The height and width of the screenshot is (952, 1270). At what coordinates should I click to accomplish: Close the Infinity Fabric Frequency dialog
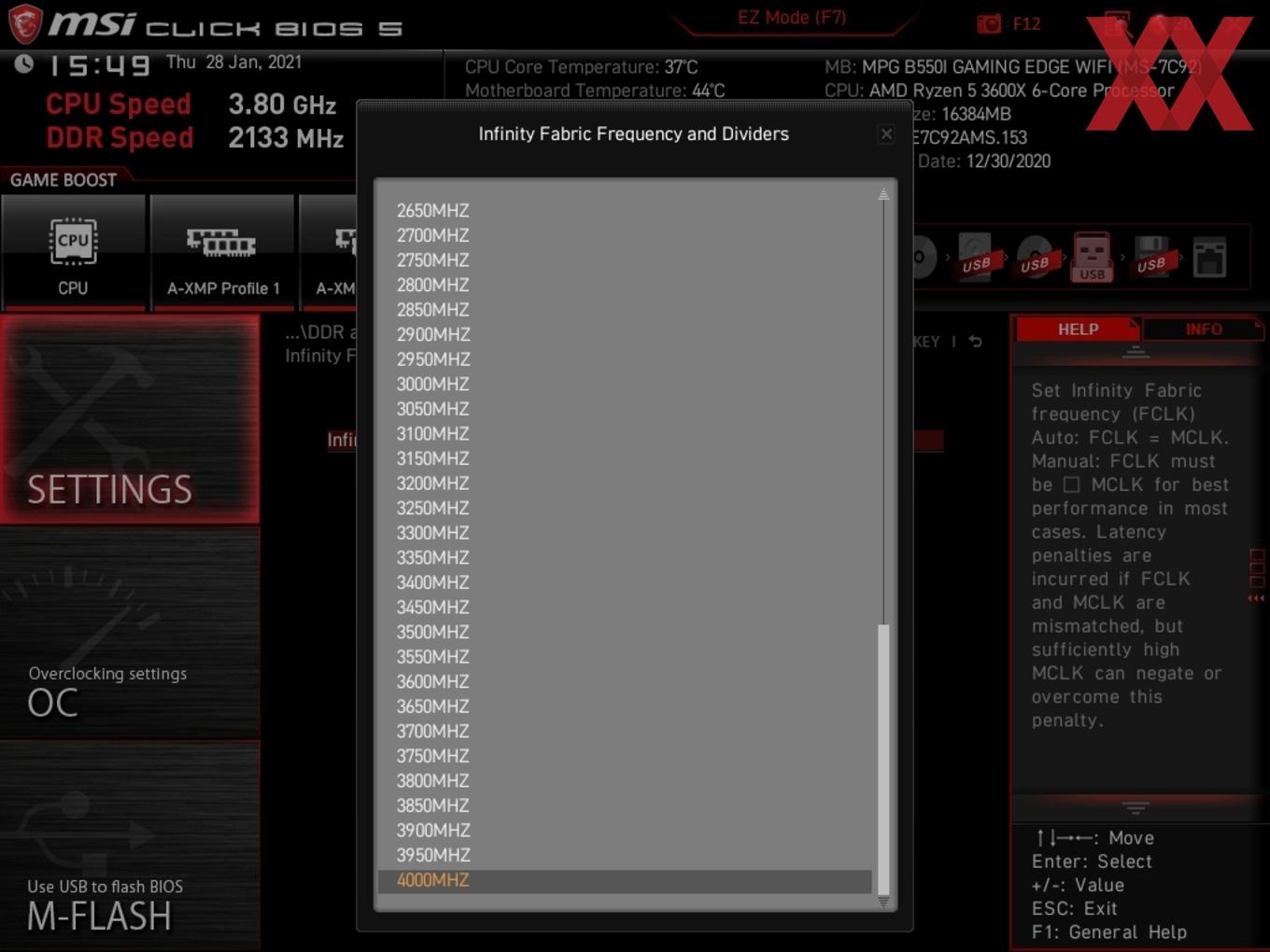(886, 134)
